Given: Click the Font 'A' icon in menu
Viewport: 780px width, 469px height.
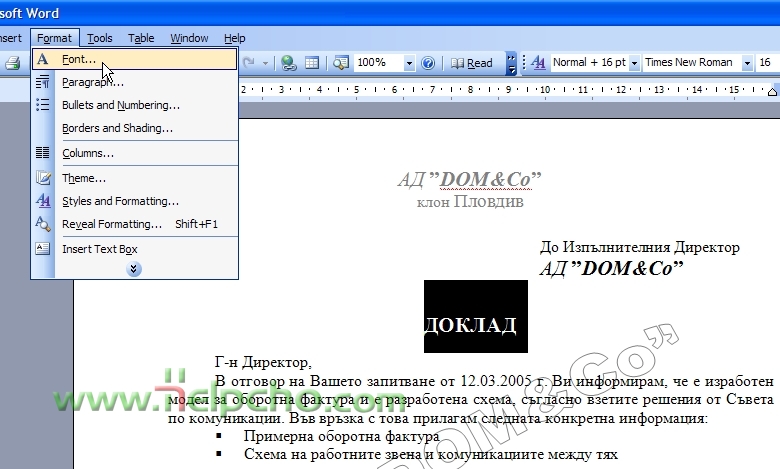Looking at the screenshot, I should point(43,59).
